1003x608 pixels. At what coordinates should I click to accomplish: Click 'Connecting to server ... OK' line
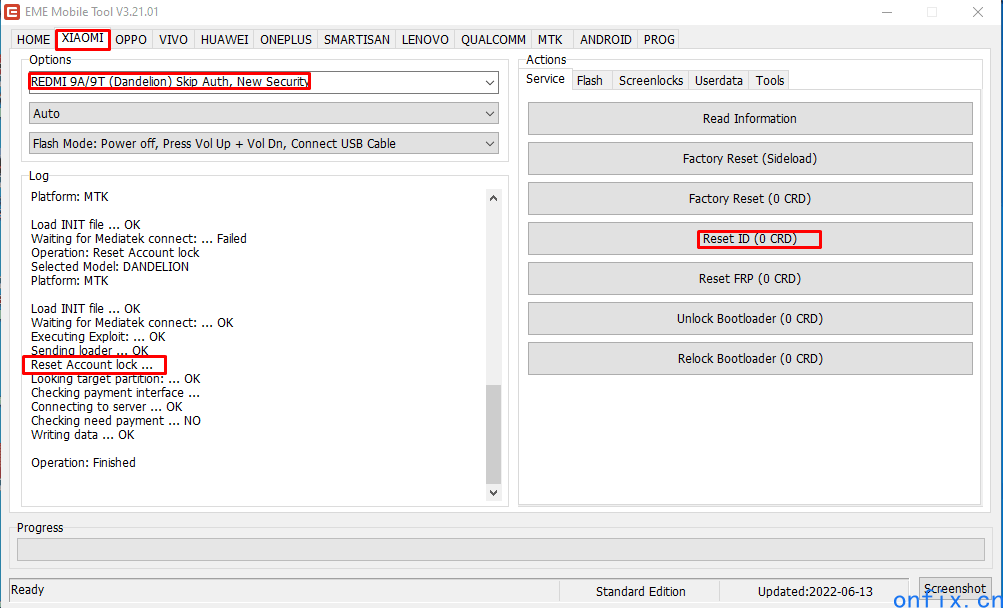pos(107,406)
